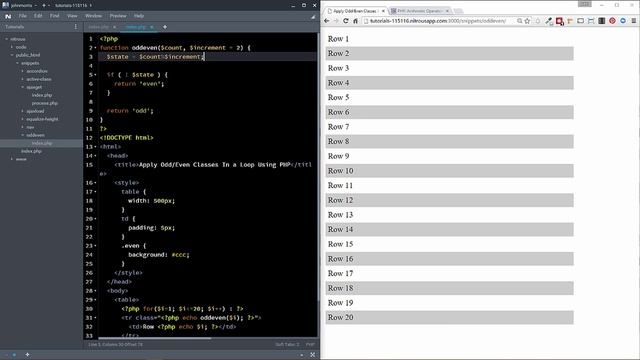Image resolution: width=640 pixels, height=360 pixels.
Task: Expand the active-class folder
Action: point(22,79)
